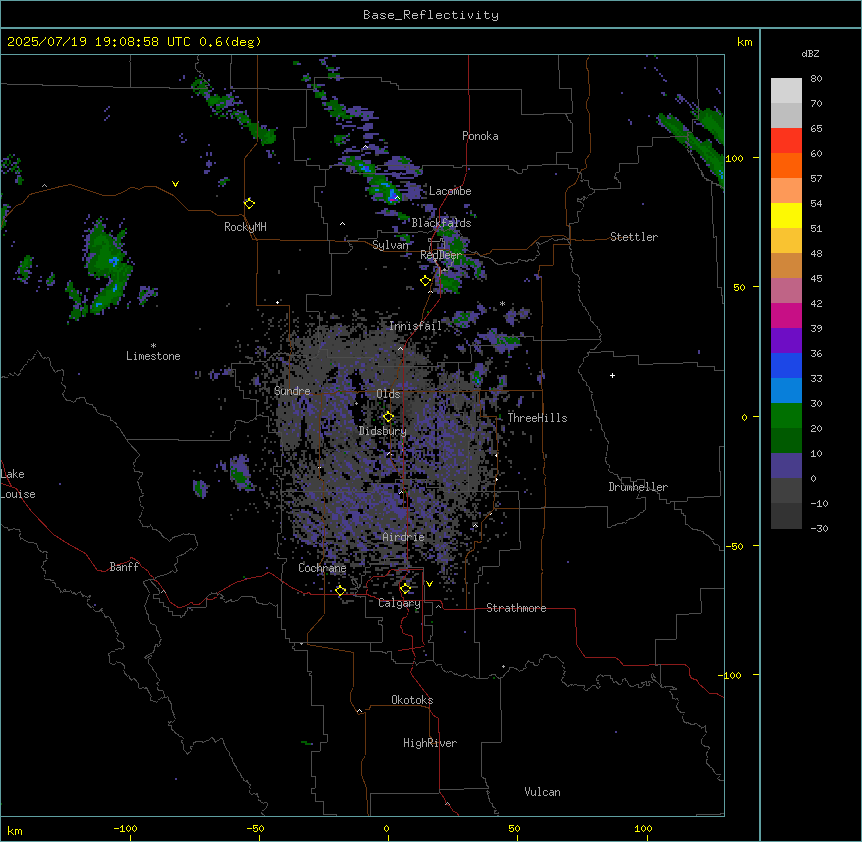The width and height of the screenshot is (862, 842).
Task: Click the Vulcan city label
Action: tap(542, 792)
